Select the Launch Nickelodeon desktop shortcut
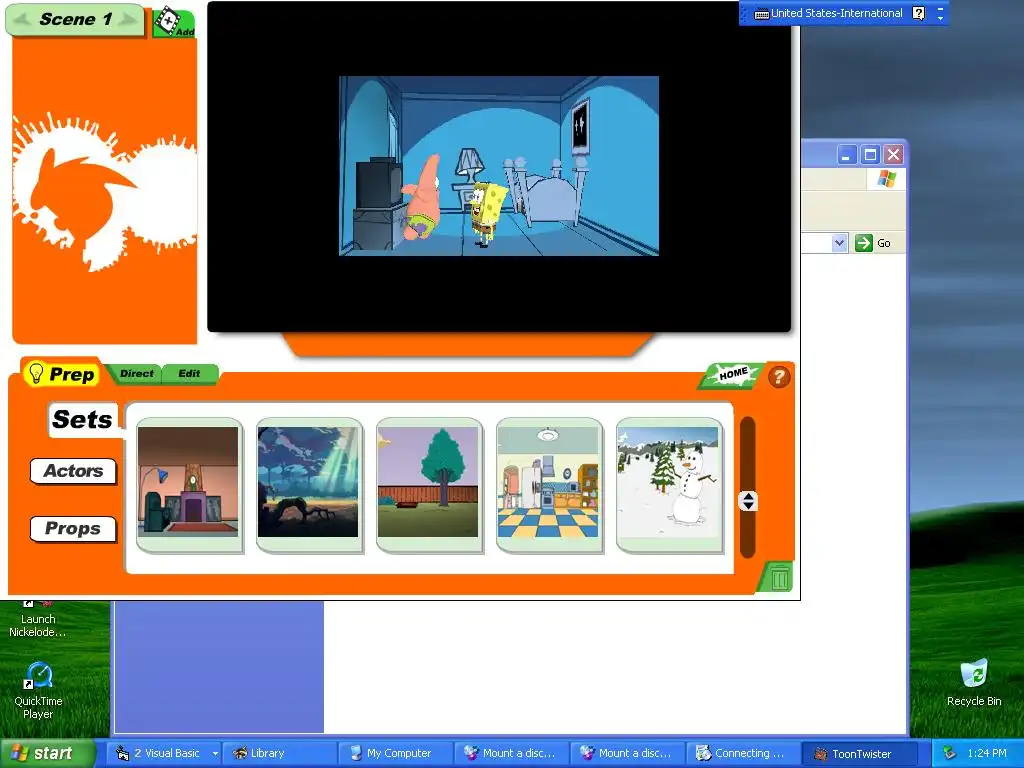Screen dimensions: 1024x768 coord(38,619)
